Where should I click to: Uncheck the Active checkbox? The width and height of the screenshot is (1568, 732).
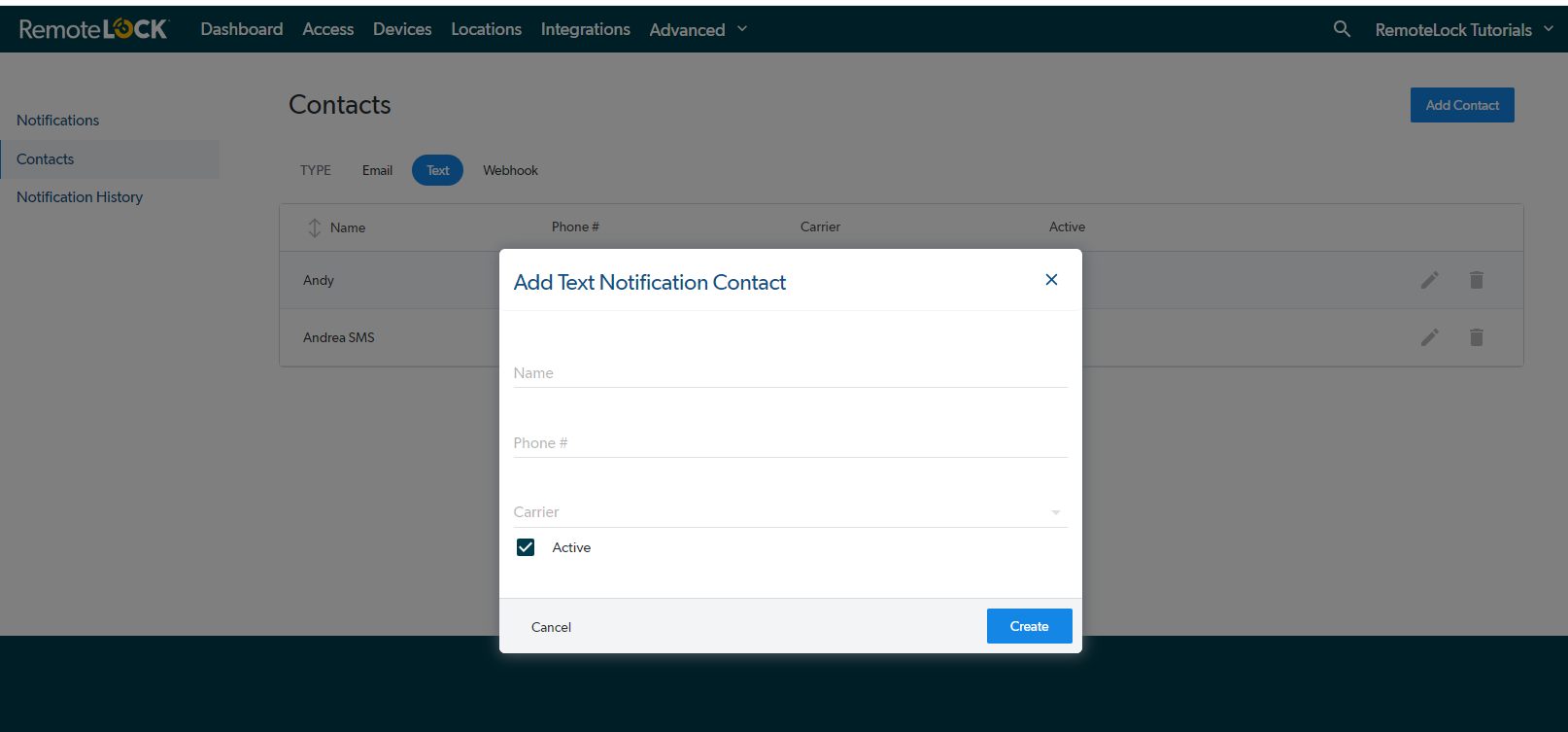(x=526, y=547)
